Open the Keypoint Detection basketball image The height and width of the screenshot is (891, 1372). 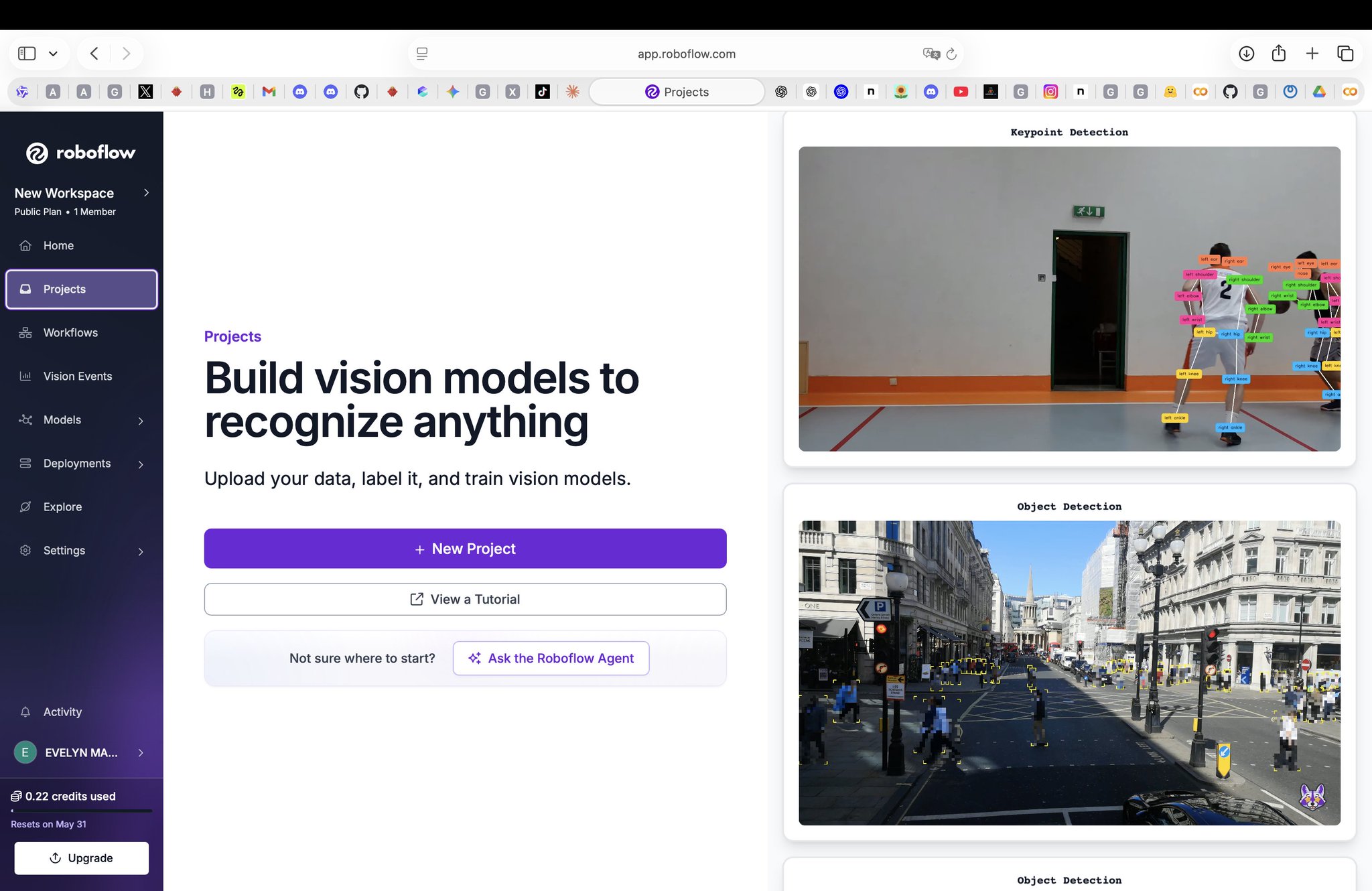tap(1069, 299)
